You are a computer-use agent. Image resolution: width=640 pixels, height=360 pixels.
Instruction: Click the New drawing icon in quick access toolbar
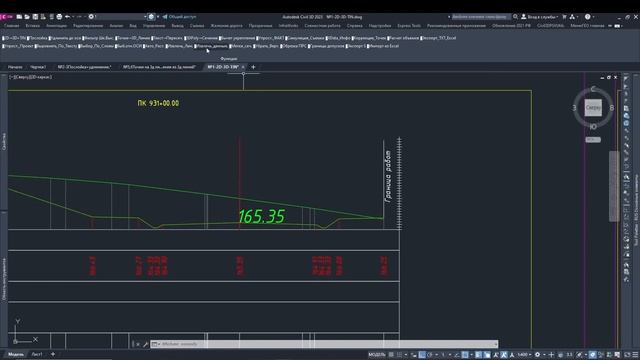(19, 17)
